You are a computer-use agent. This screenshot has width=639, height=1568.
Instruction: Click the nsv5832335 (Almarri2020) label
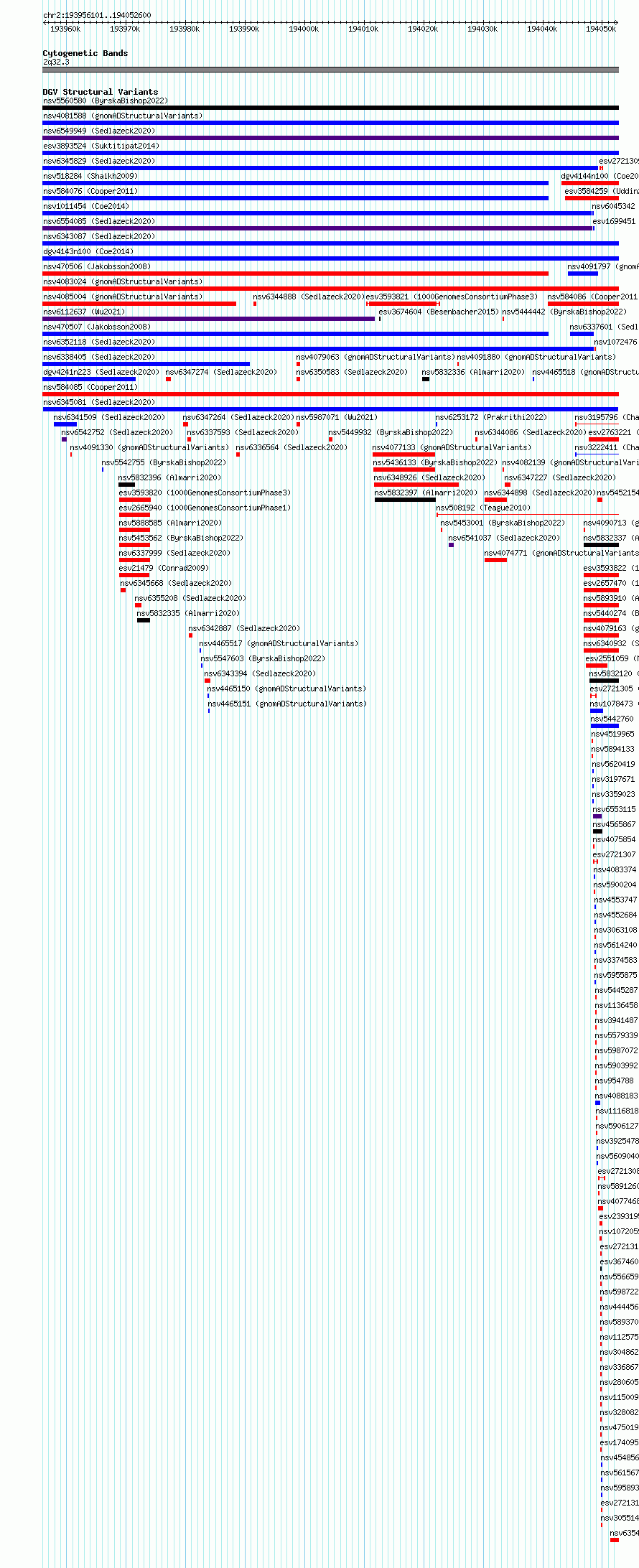(188, 613)
